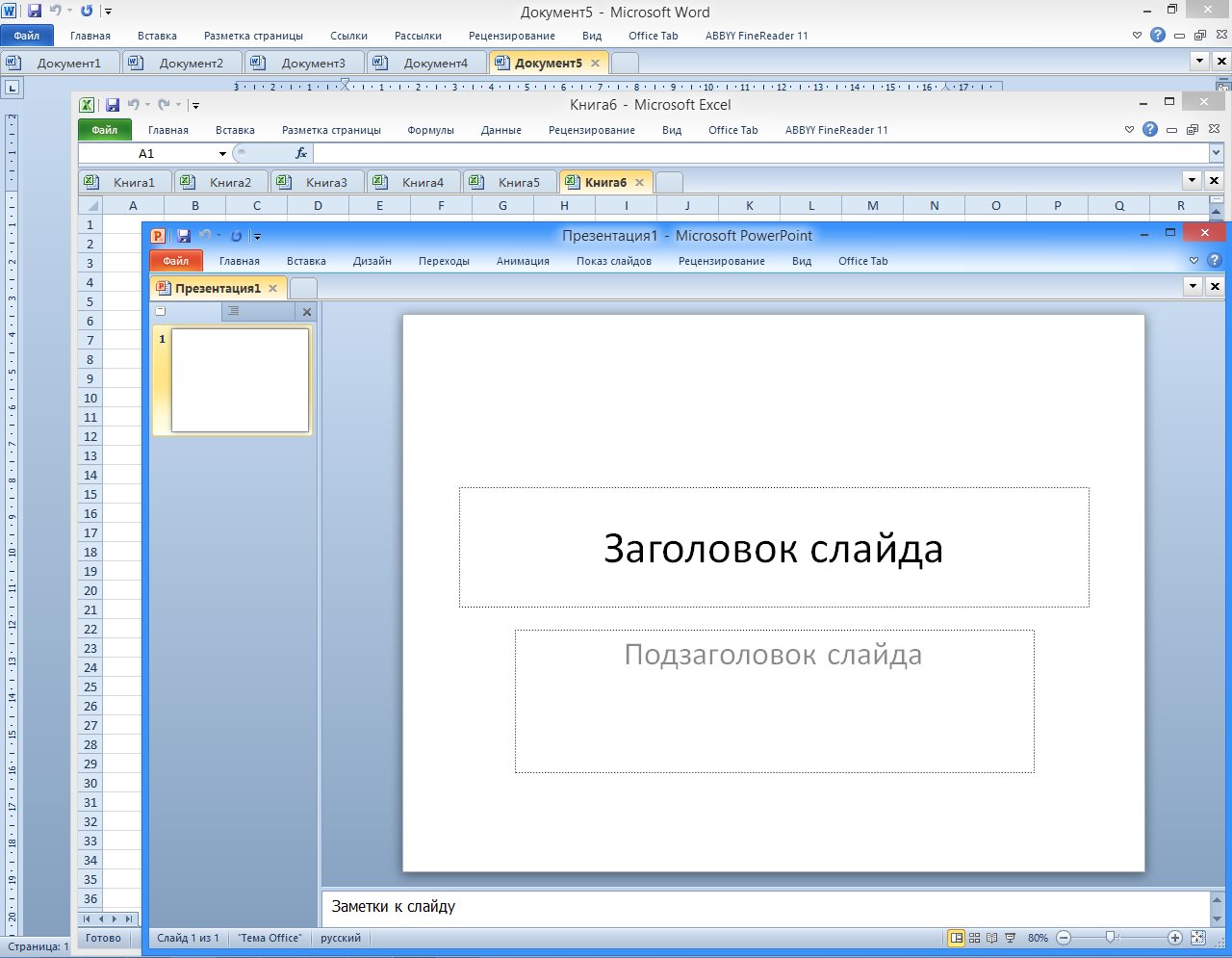
Task: Zoom in PowerPoint with plus button
Action: (x=1175, y=938)
